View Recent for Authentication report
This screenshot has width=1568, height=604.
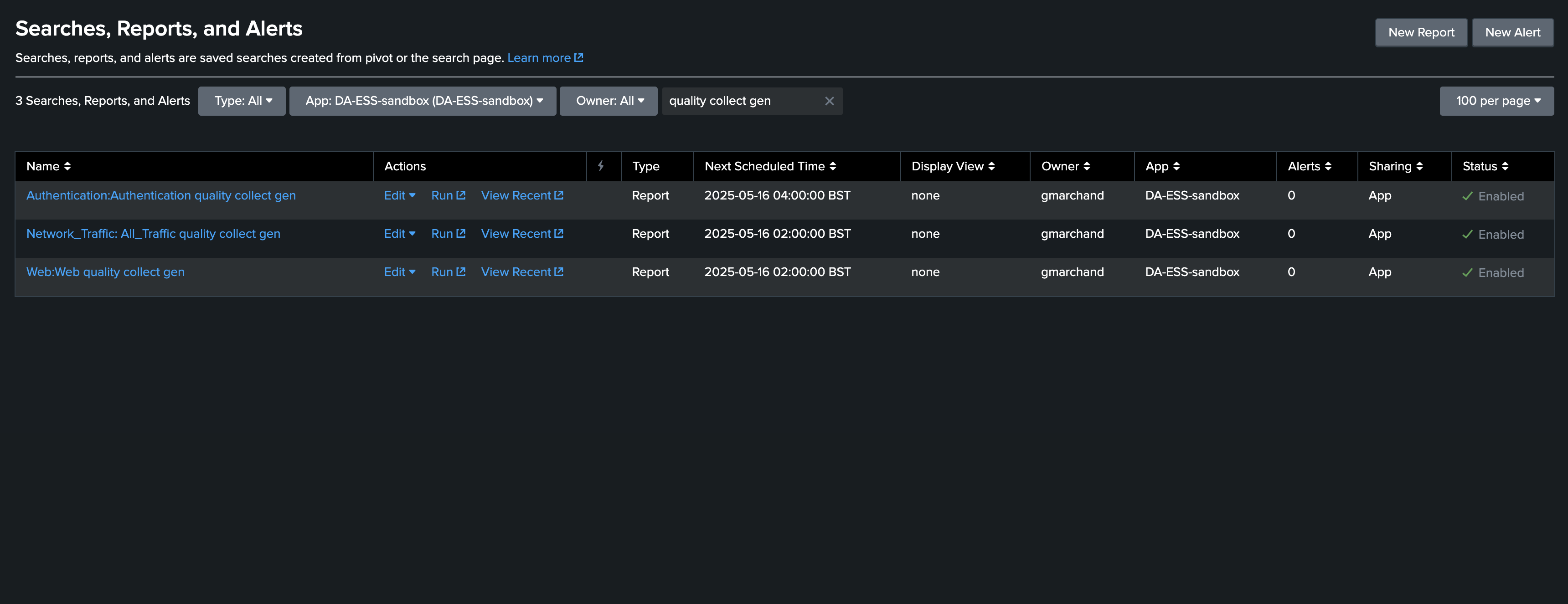(x=522, y=196)
